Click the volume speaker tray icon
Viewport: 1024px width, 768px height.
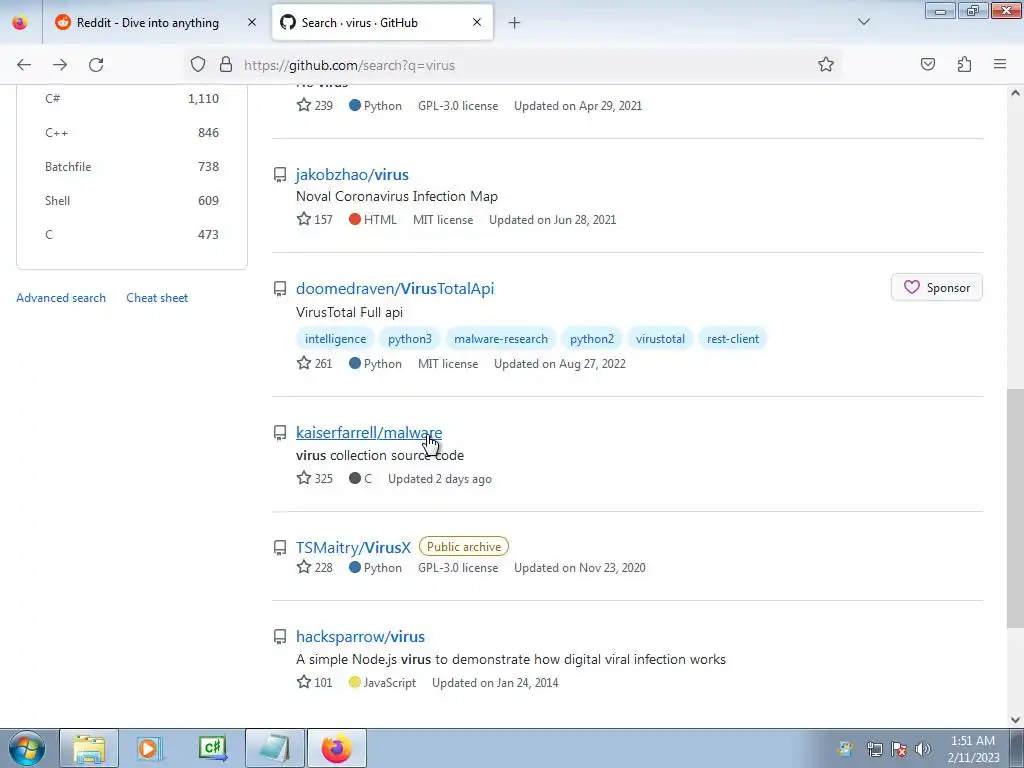[x=923, y=749]
